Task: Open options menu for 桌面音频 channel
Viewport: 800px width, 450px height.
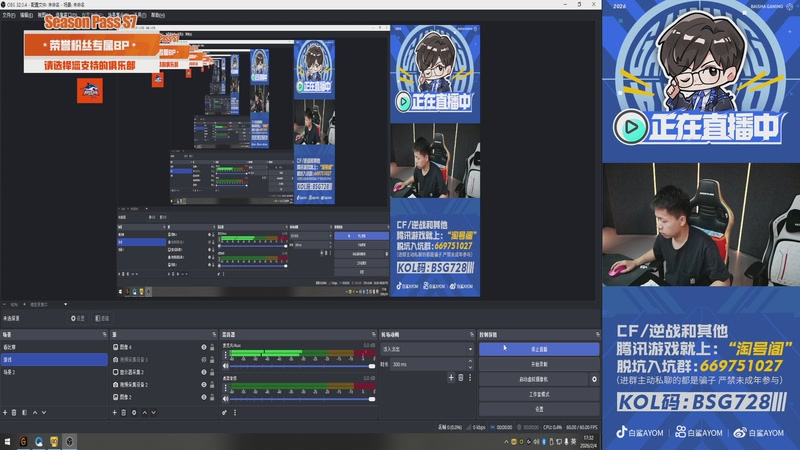Action: [x=226, y=388]
